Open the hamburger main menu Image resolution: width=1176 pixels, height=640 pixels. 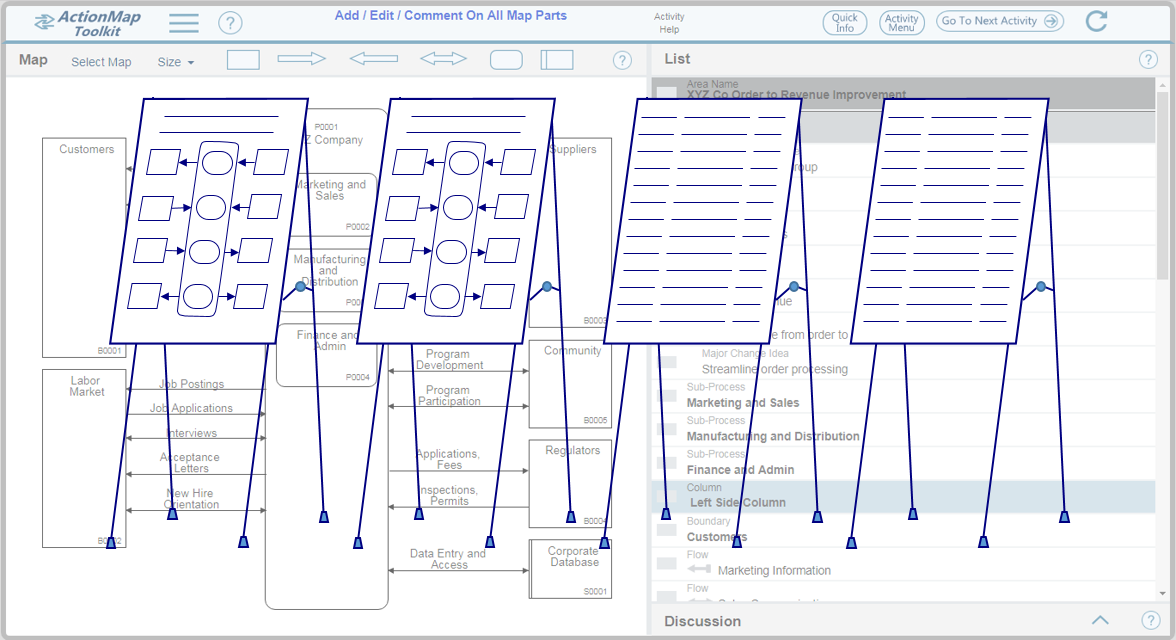[184, 23]
